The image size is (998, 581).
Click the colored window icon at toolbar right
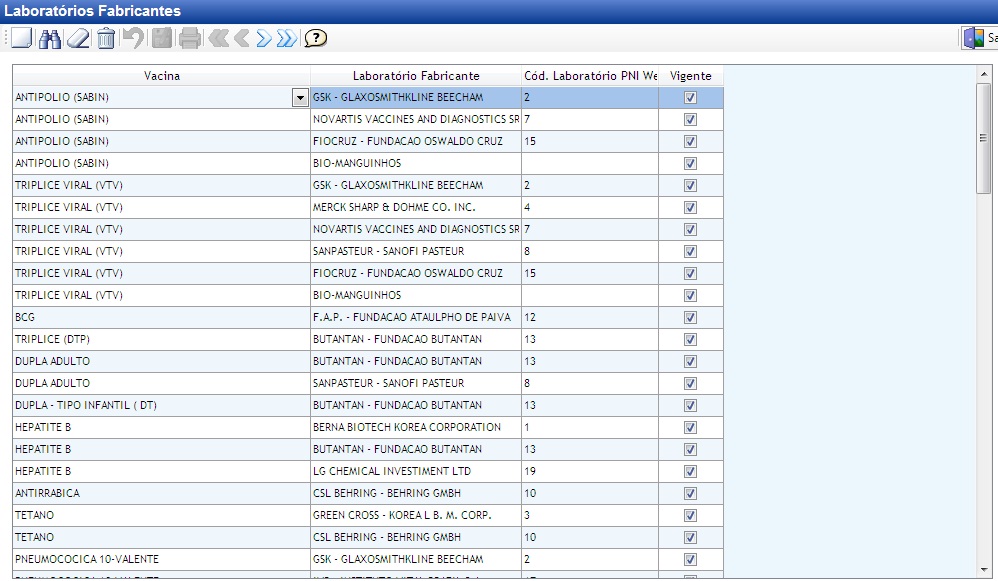coord(974,38)
